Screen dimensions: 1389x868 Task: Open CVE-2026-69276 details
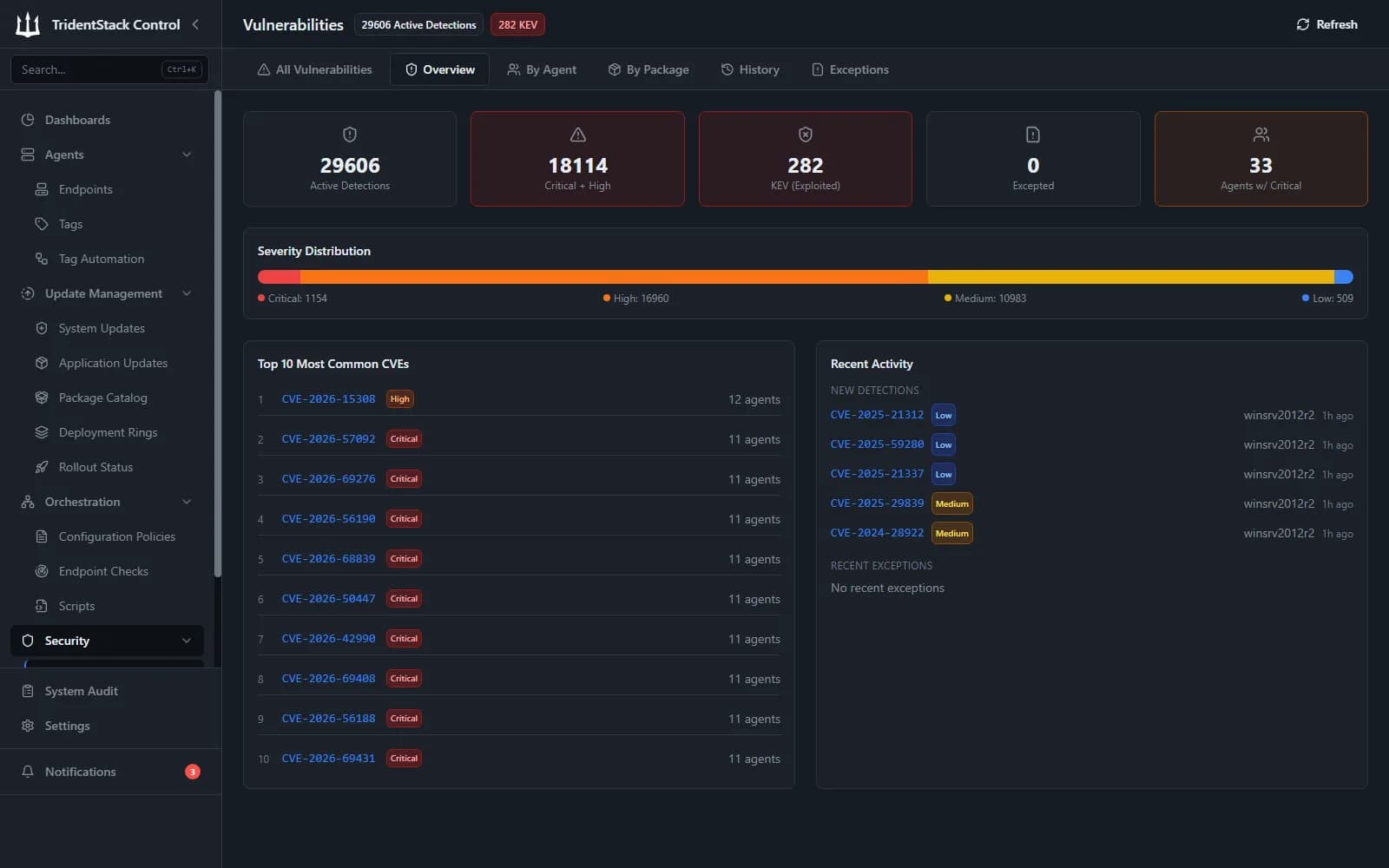pyautogui.click(x=328, y=479)
